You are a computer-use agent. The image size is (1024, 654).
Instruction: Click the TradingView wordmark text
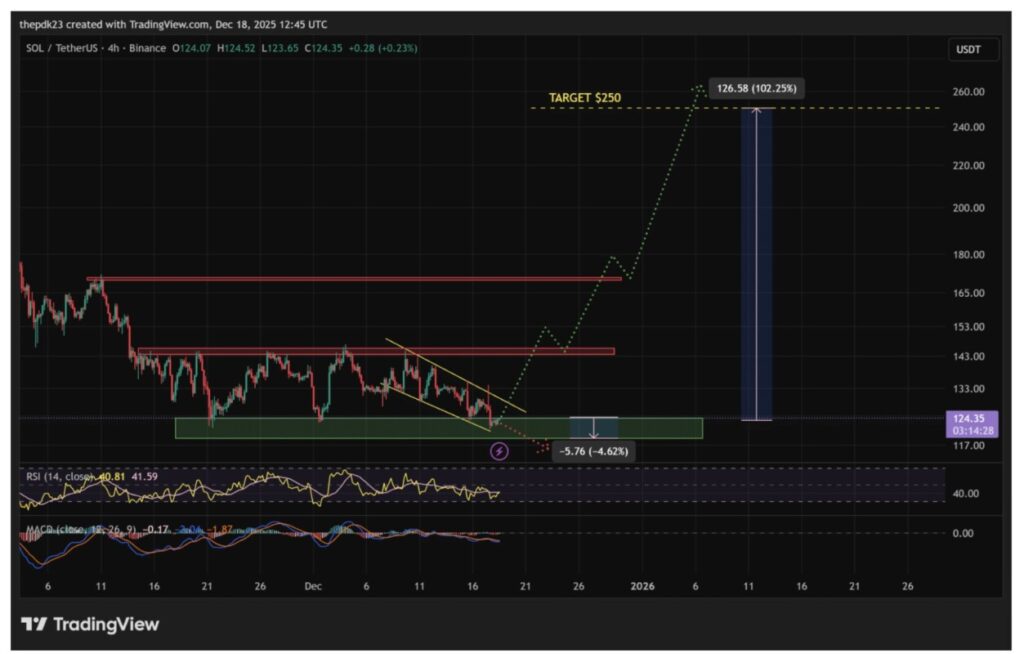[105, 625]
